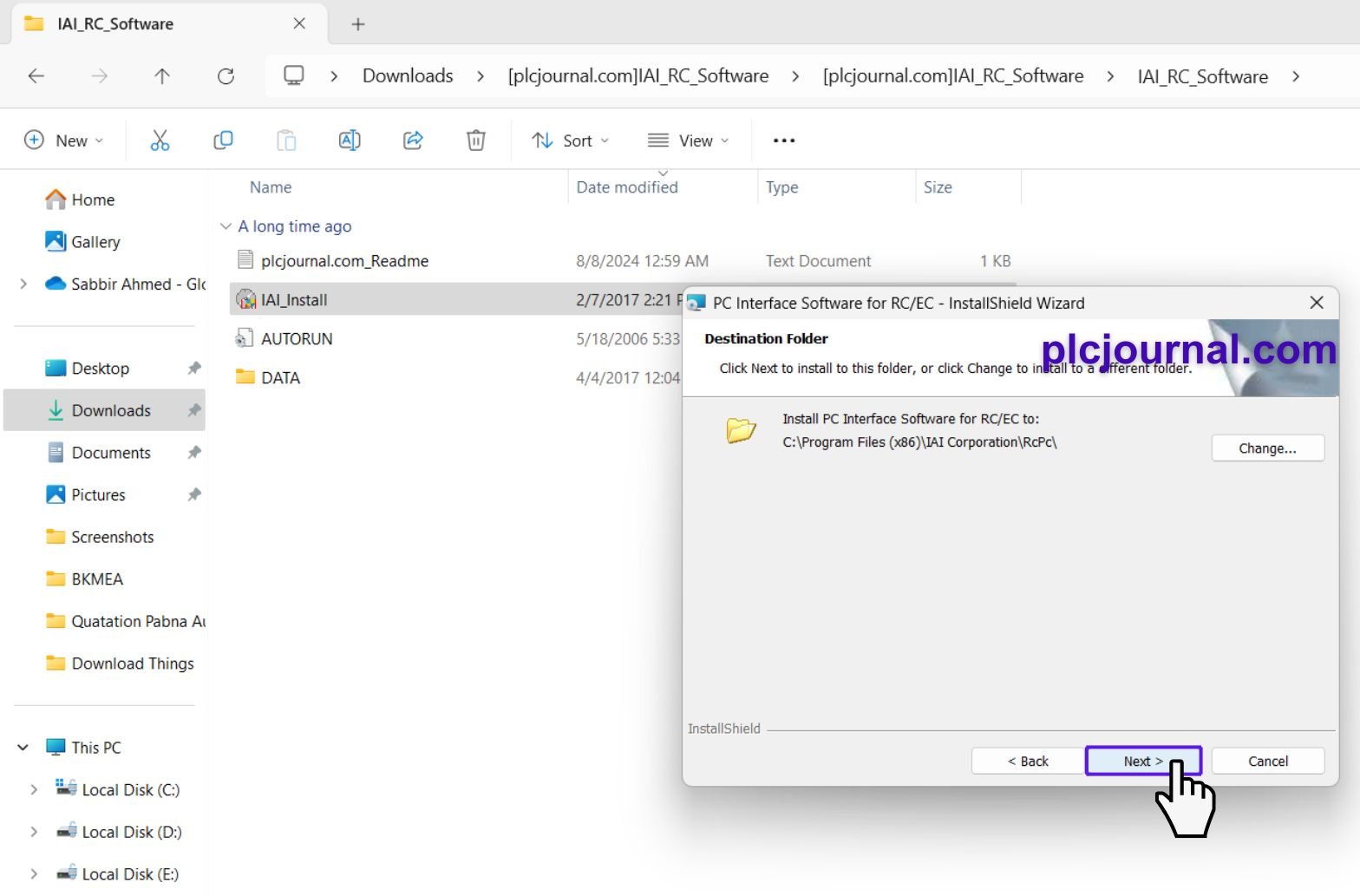Click the Size column header

[938, 187]
